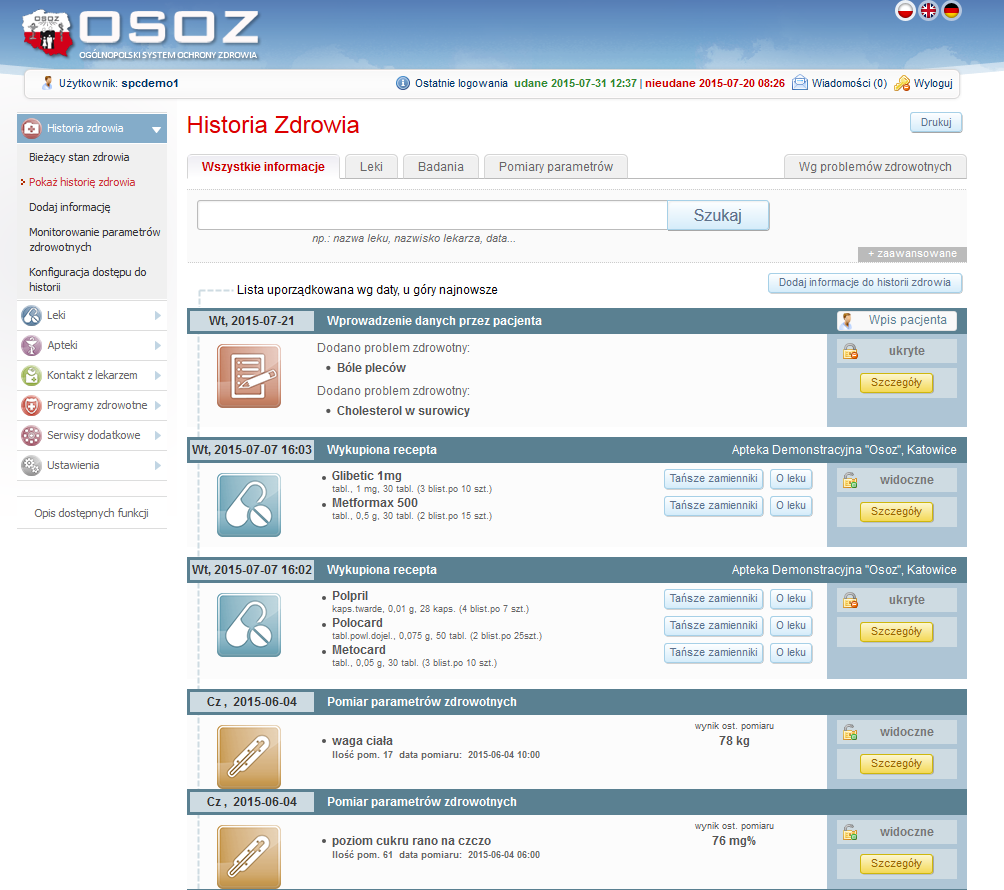Switch language with the German flag icon
This screenshot has width=1004, height=890.
951,11
